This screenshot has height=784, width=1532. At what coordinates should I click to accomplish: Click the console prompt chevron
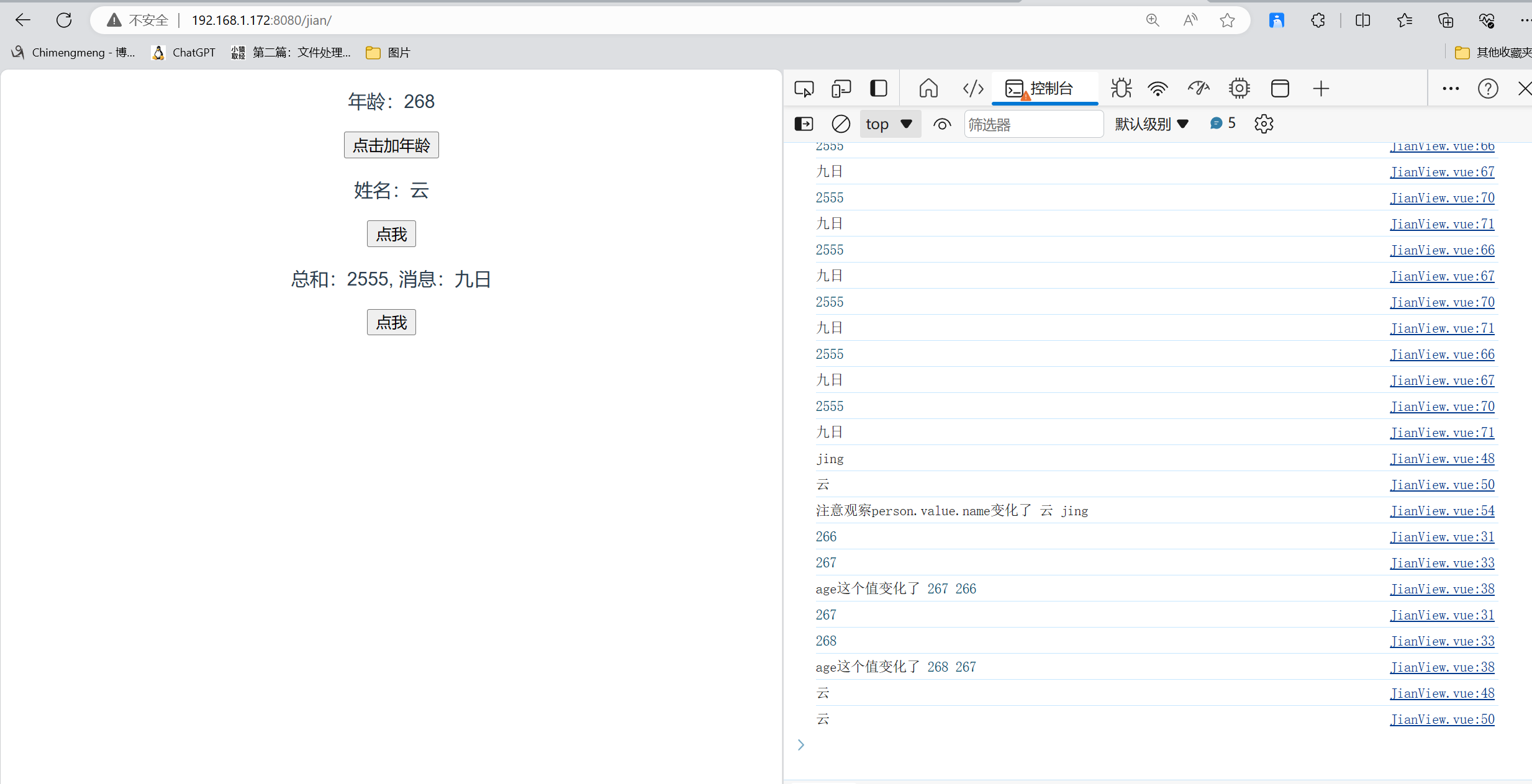pos(801,745)
